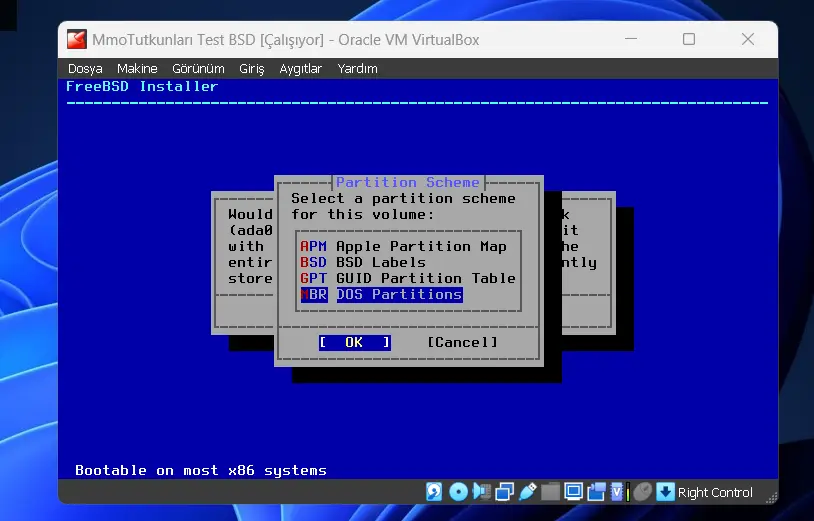Click the network adapters status icon
This screenshot has width=814, height=521.
pyautogui.click(x=504, y=491)
